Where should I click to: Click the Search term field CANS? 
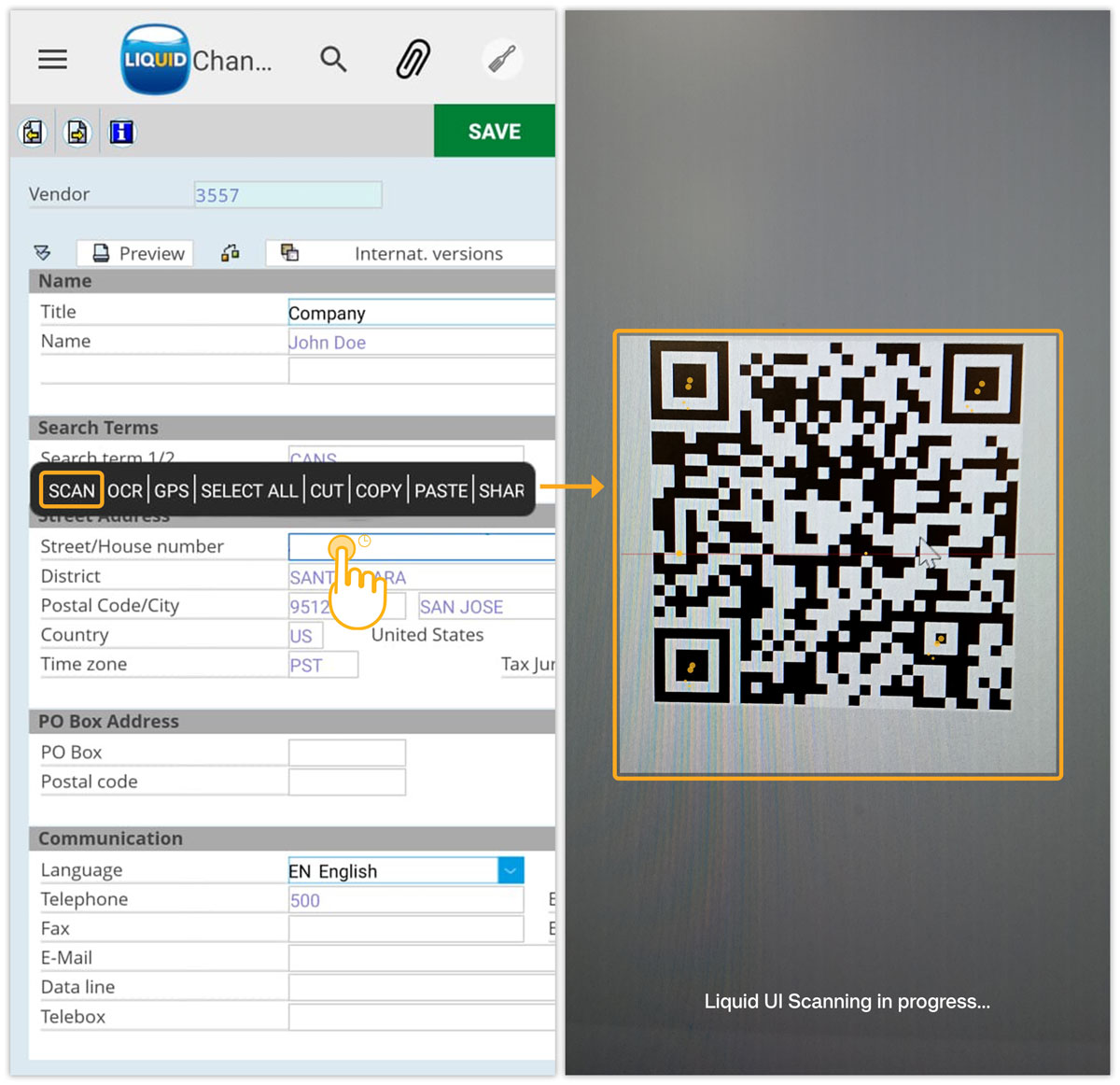coord(406,455)
